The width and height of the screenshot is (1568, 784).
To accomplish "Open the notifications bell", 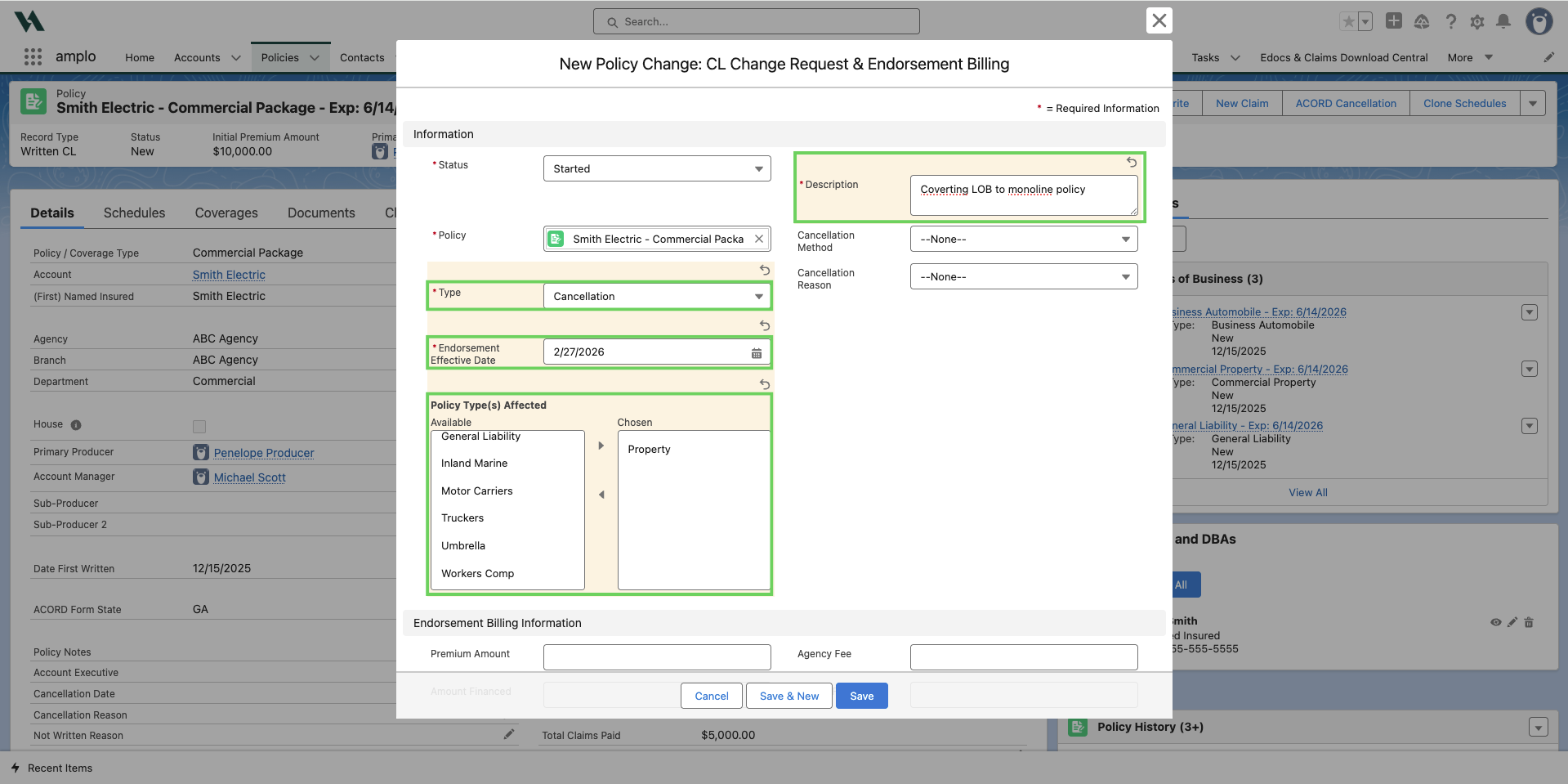I will (x=1503, y=22).
